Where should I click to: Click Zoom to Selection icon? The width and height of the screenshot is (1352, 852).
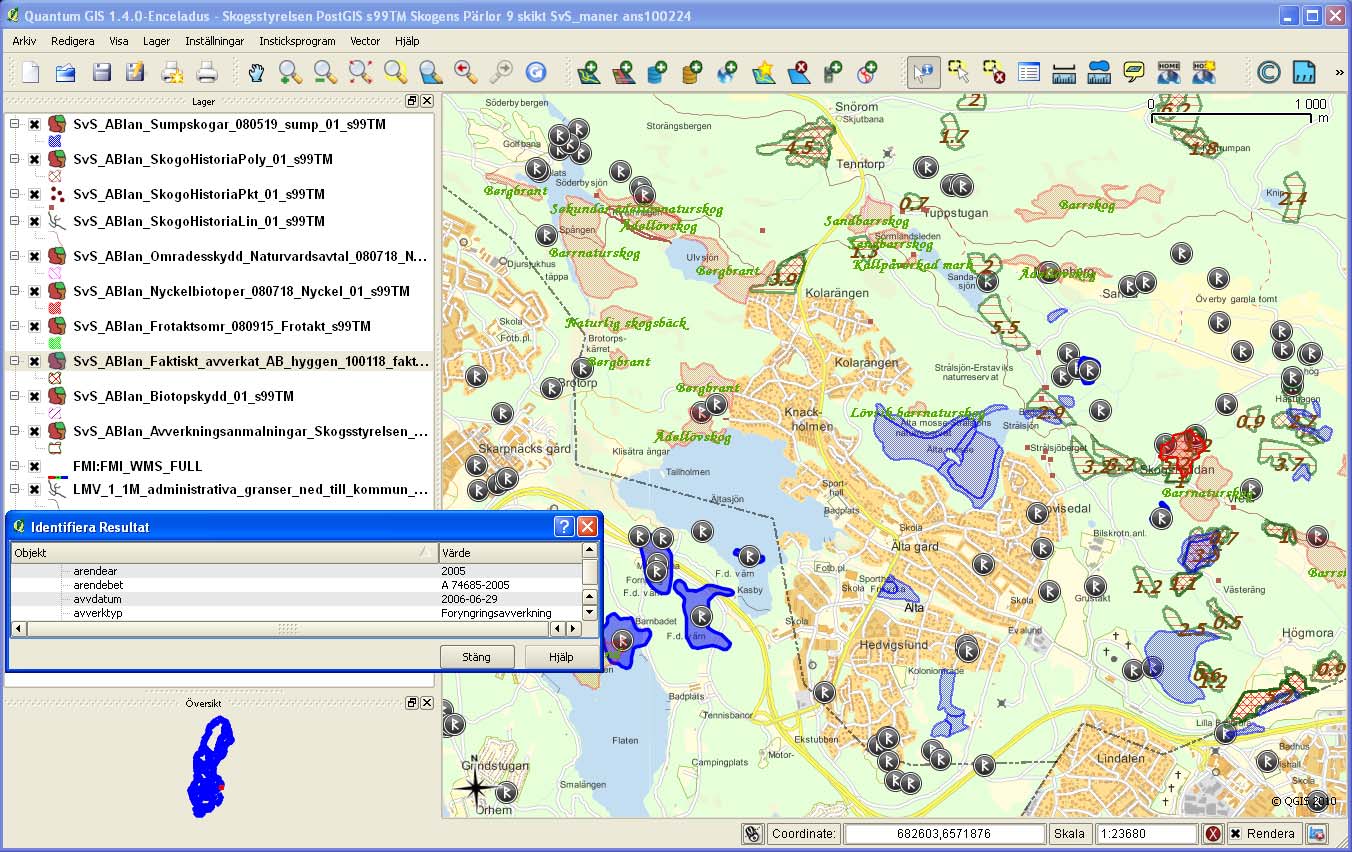point(396,72)
